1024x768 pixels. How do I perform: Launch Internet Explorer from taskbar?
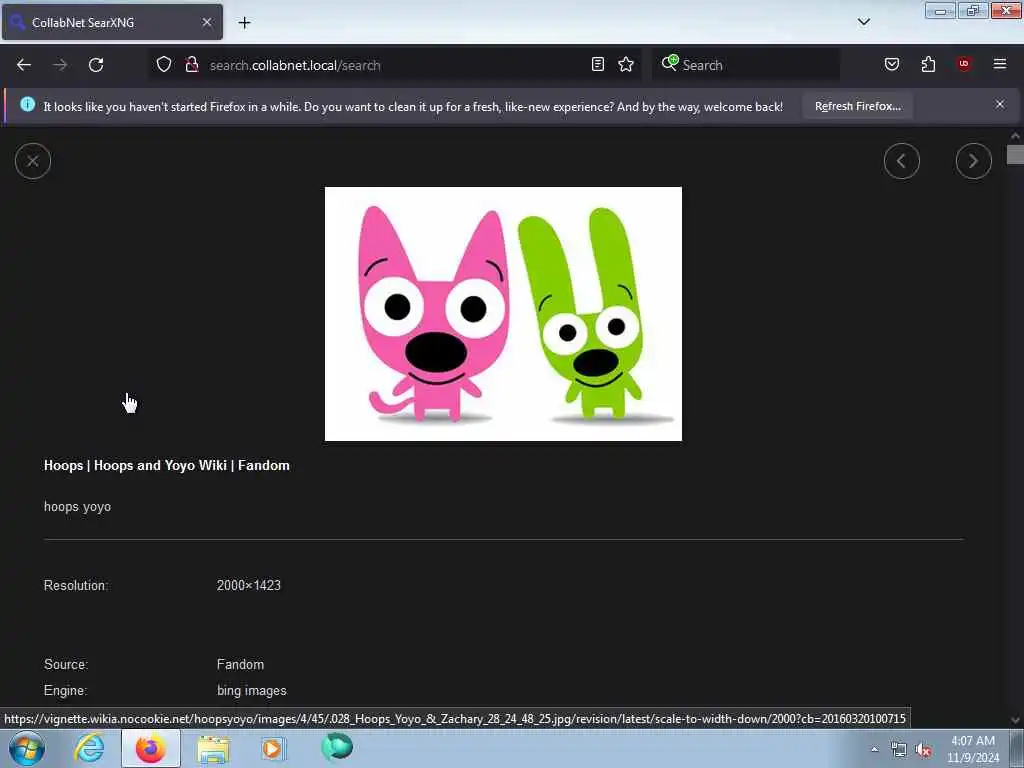[x=89, y=749]
